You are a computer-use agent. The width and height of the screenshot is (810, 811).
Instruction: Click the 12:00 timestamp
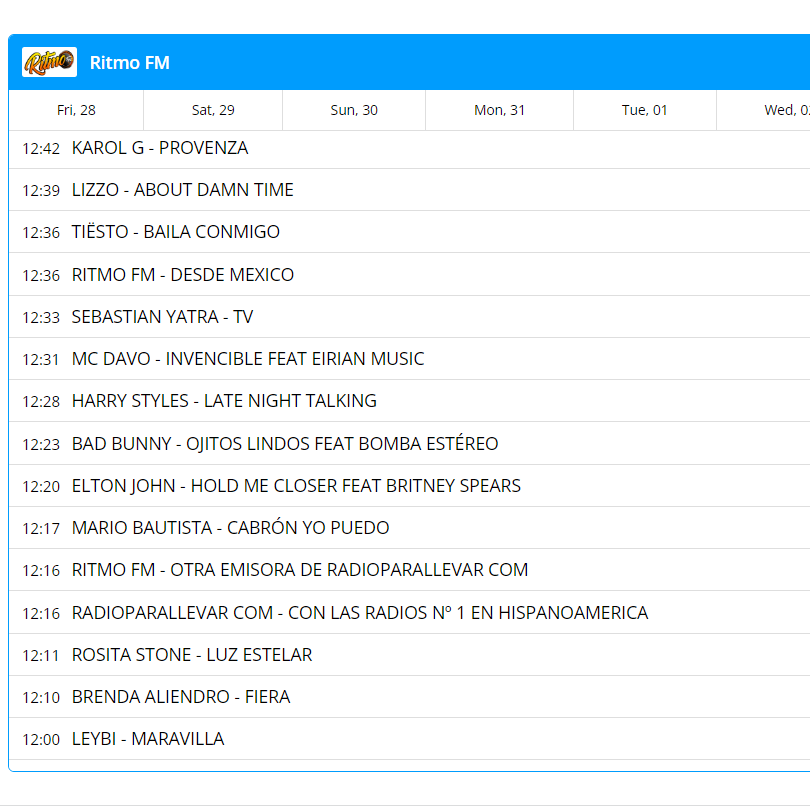point(41,740)
